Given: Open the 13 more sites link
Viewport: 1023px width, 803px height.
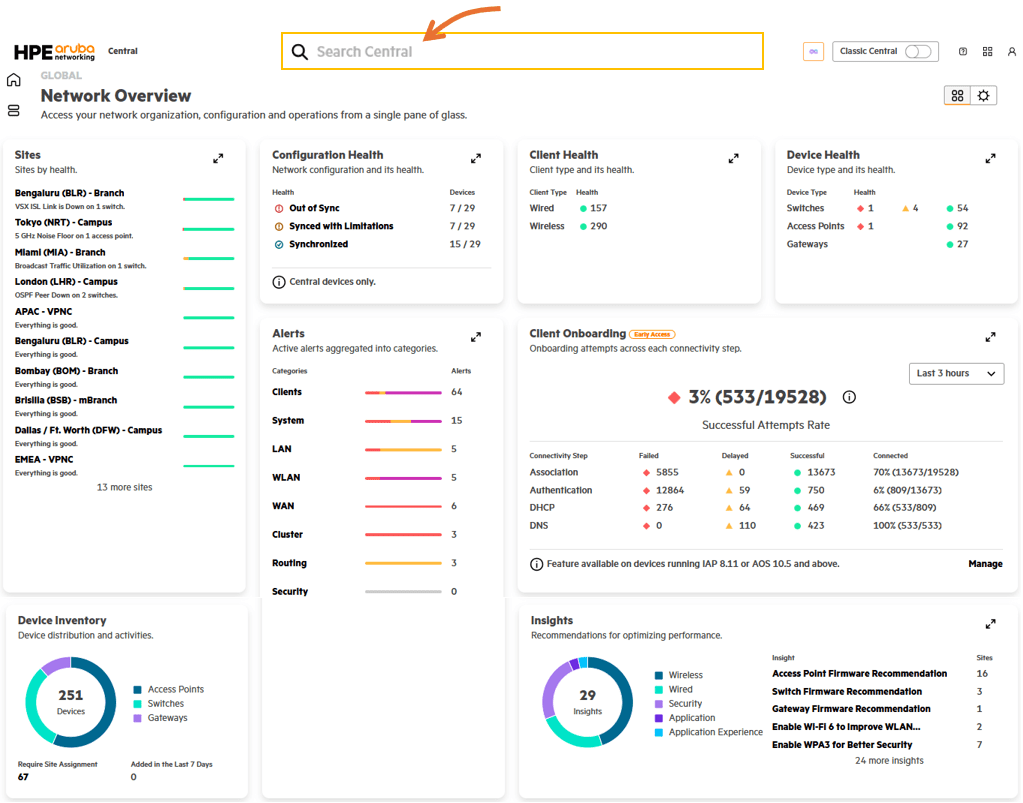Looking at the screenshot, I should [124, 488].
